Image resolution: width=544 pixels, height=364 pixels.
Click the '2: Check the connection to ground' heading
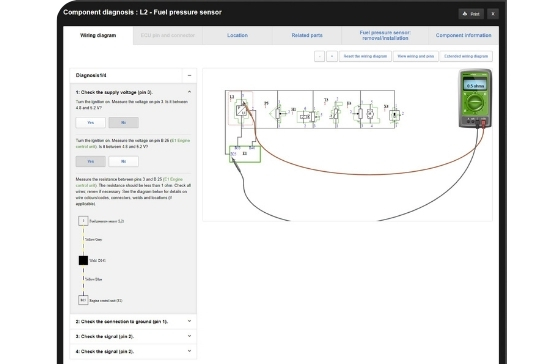pos(122,322)
